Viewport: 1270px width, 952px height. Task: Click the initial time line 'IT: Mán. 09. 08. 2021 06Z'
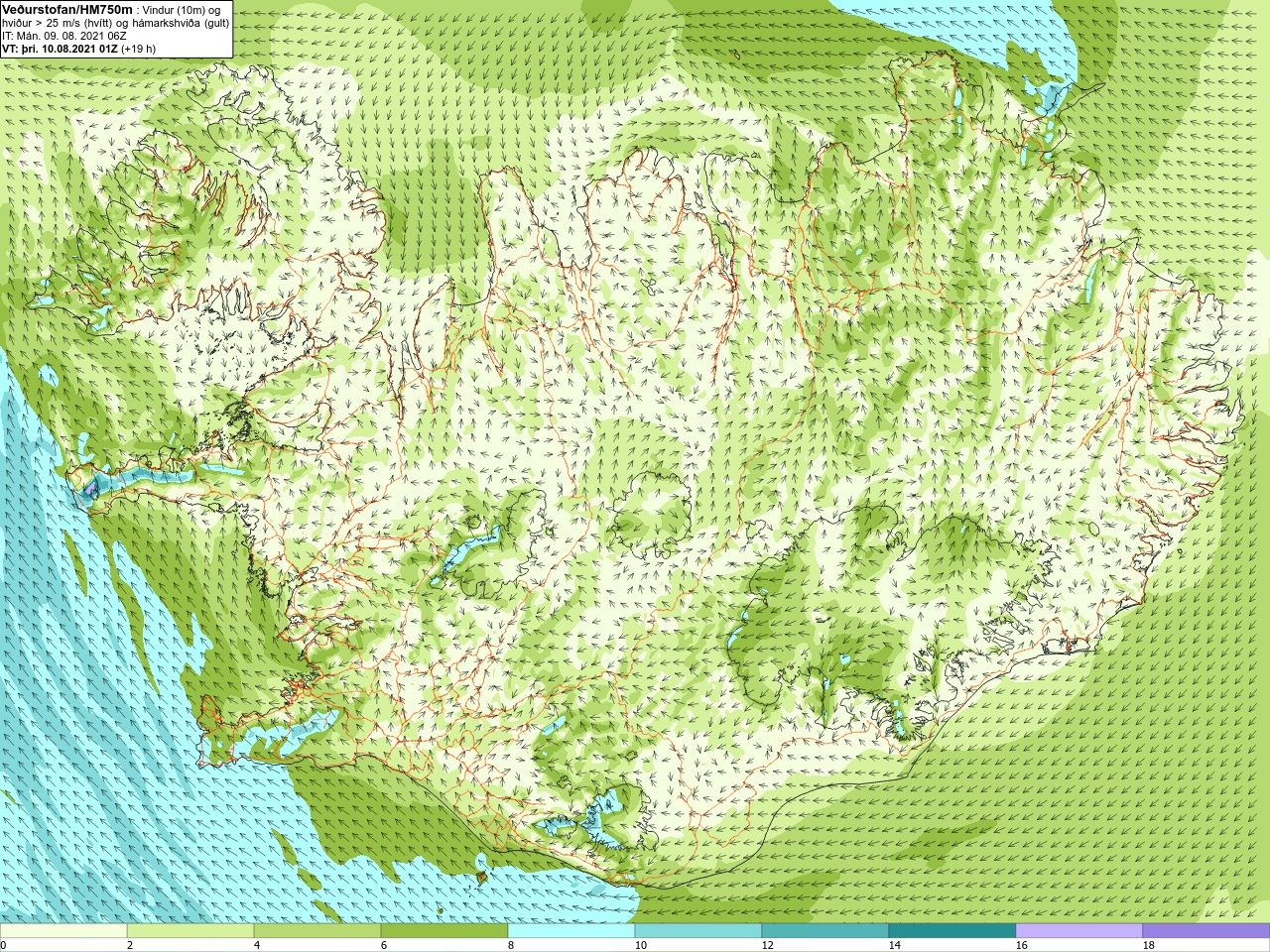(x=64, y=36)
